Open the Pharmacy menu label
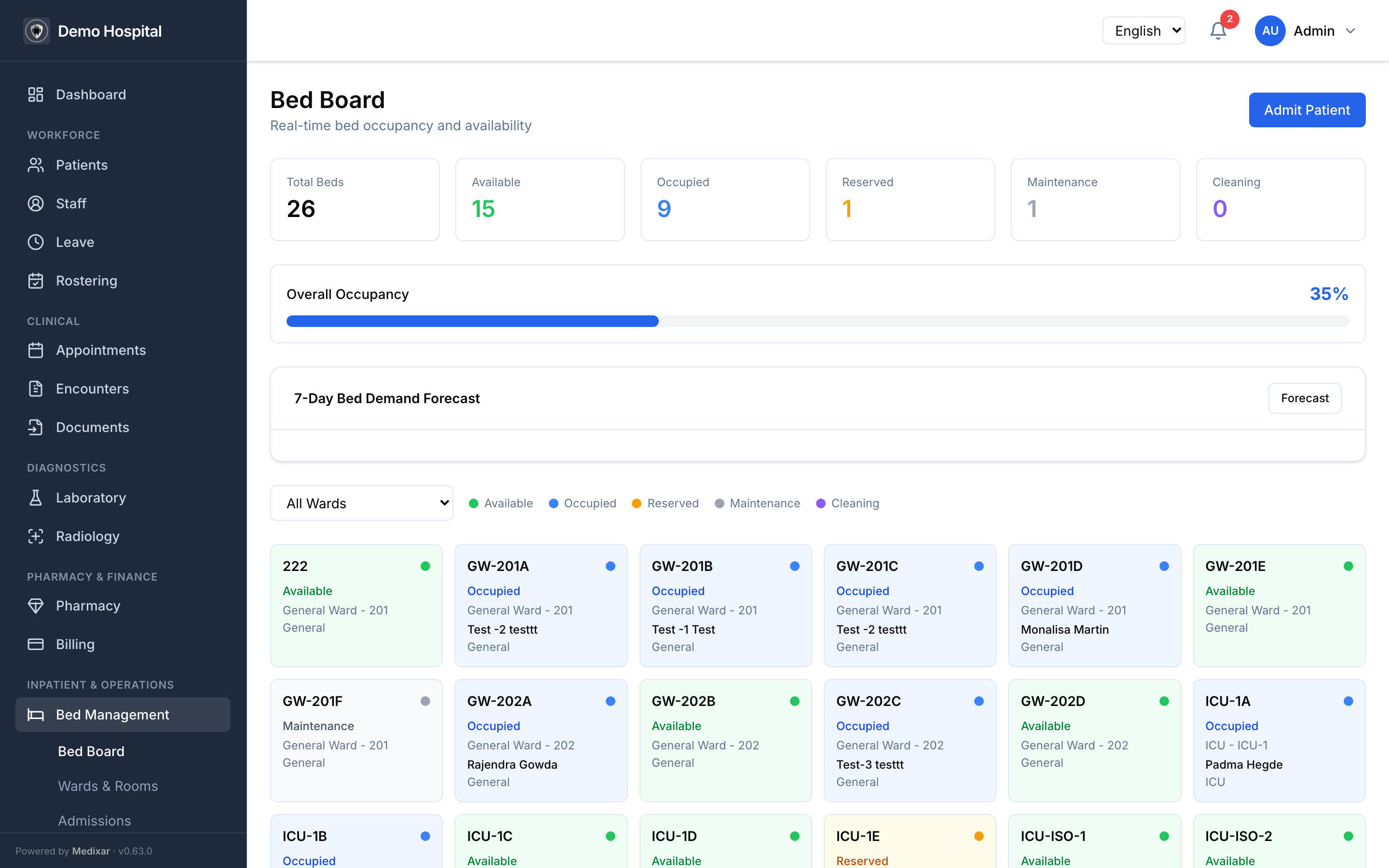The image size is (1389, 868). [88, 606]
